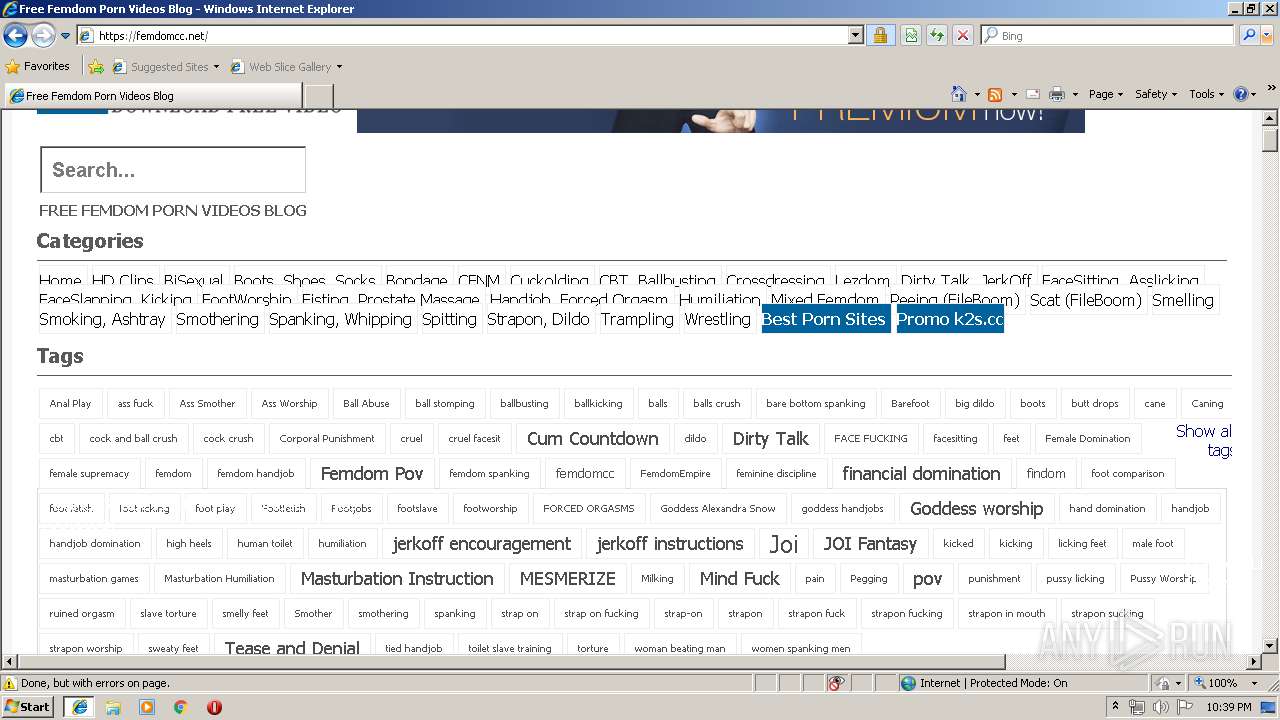Open the Safety menu
This screenshot has width=1280, height=720.
click(x=1156, y=94)
